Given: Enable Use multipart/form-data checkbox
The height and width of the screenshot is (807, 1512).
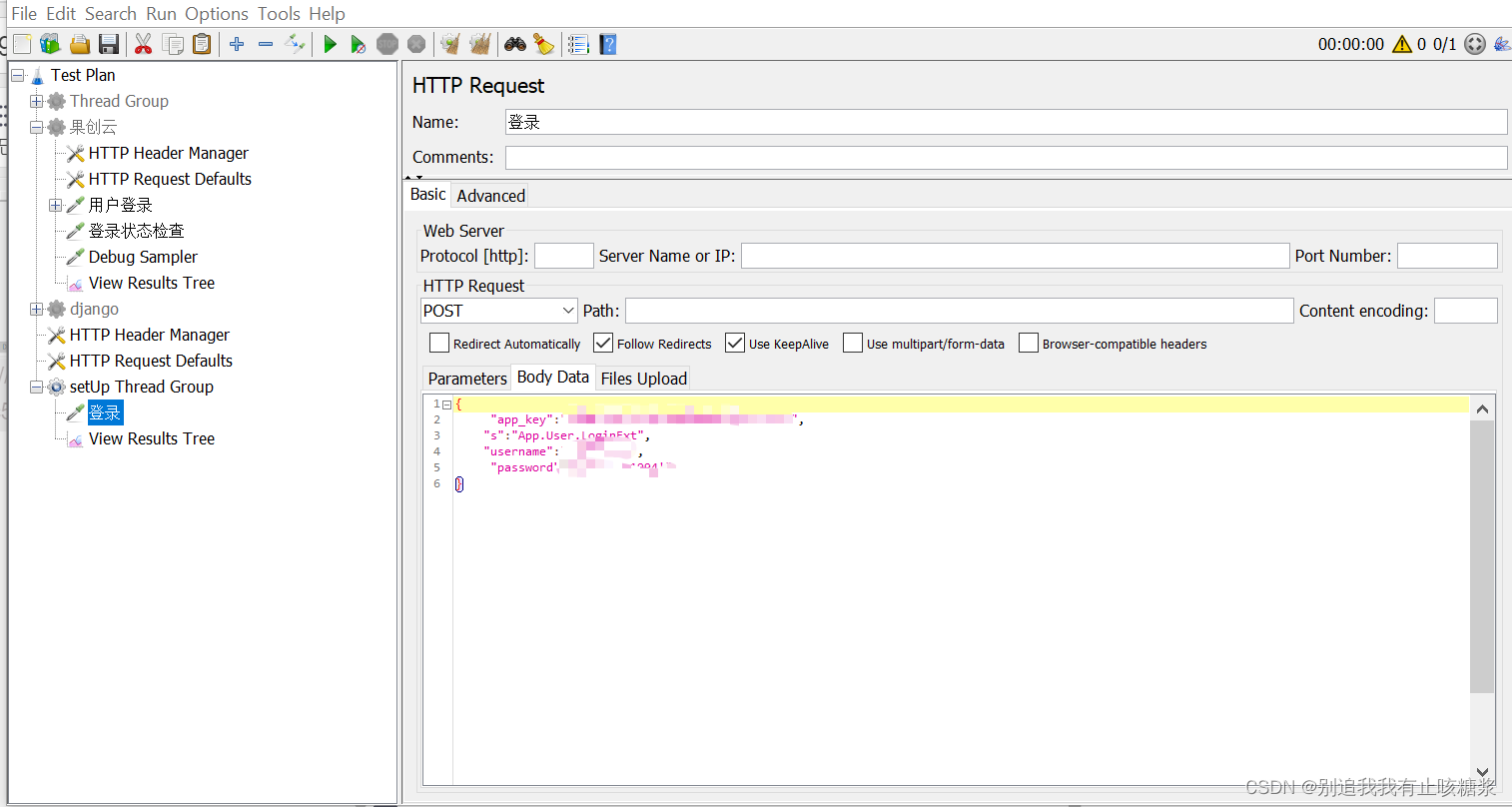Looking at the screenshot, I should click(x=853, y=343).
